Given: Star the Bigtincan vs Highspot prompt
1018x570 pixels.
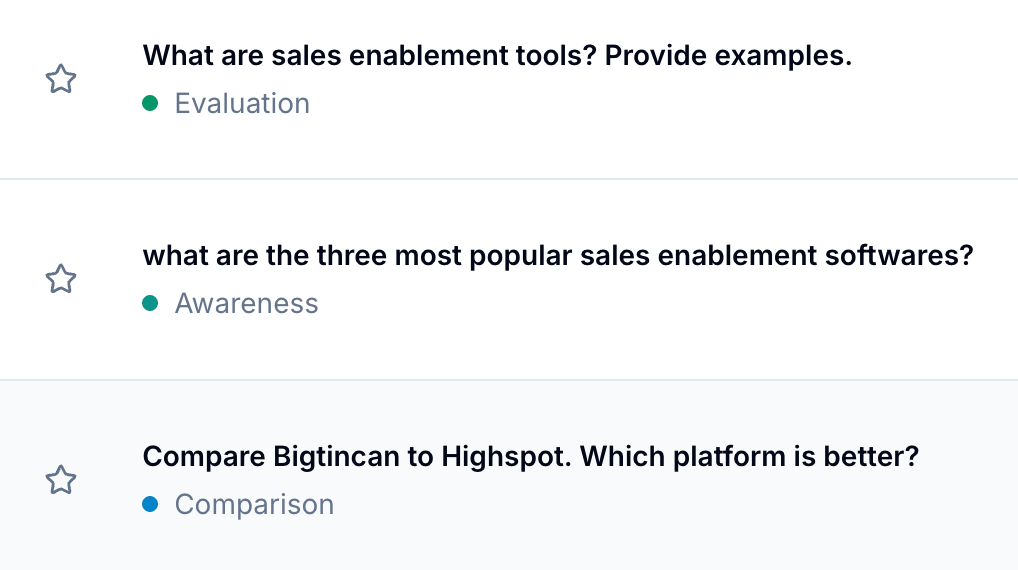Looking at the screenshot, I should pyautogui.click(x=61, y=480).
